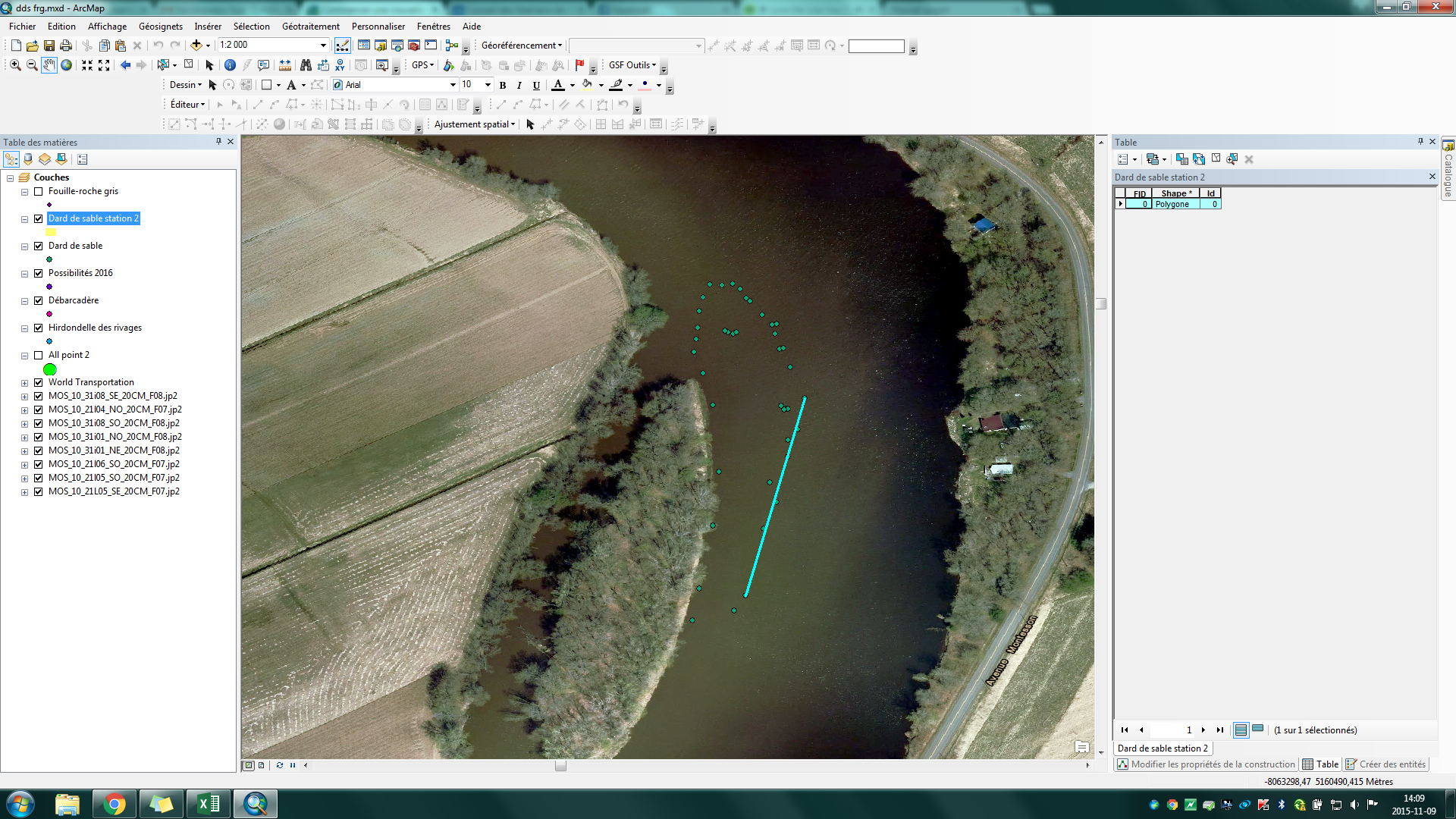
Task: Open the Sélection menu
Action: tap(251, 27)
